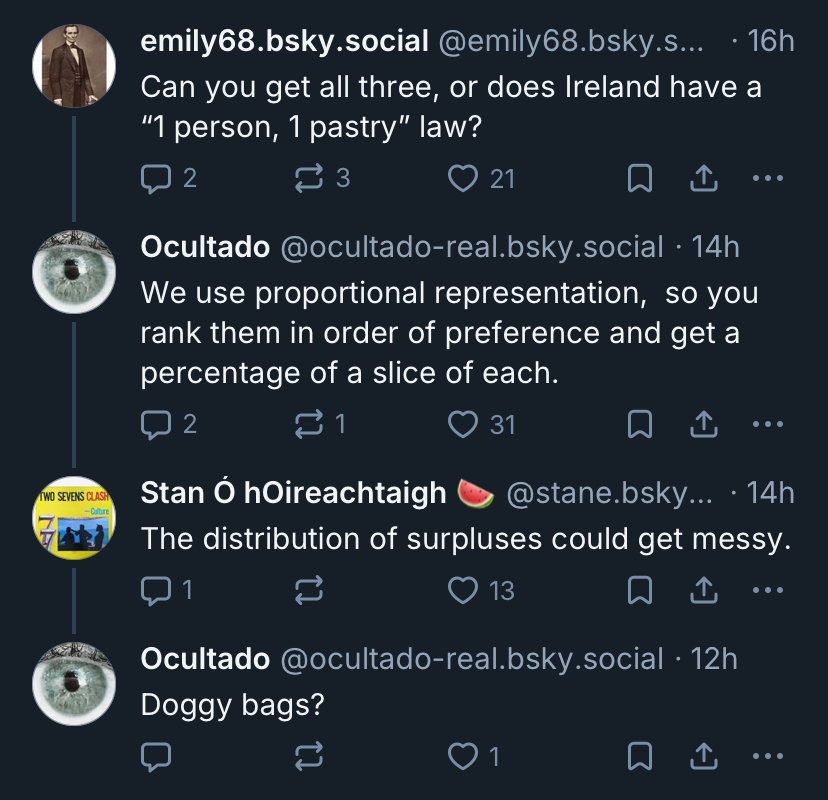Open the 12h timestamp on Doggy bags post
The image size is (828, 800).
point(714,659)
